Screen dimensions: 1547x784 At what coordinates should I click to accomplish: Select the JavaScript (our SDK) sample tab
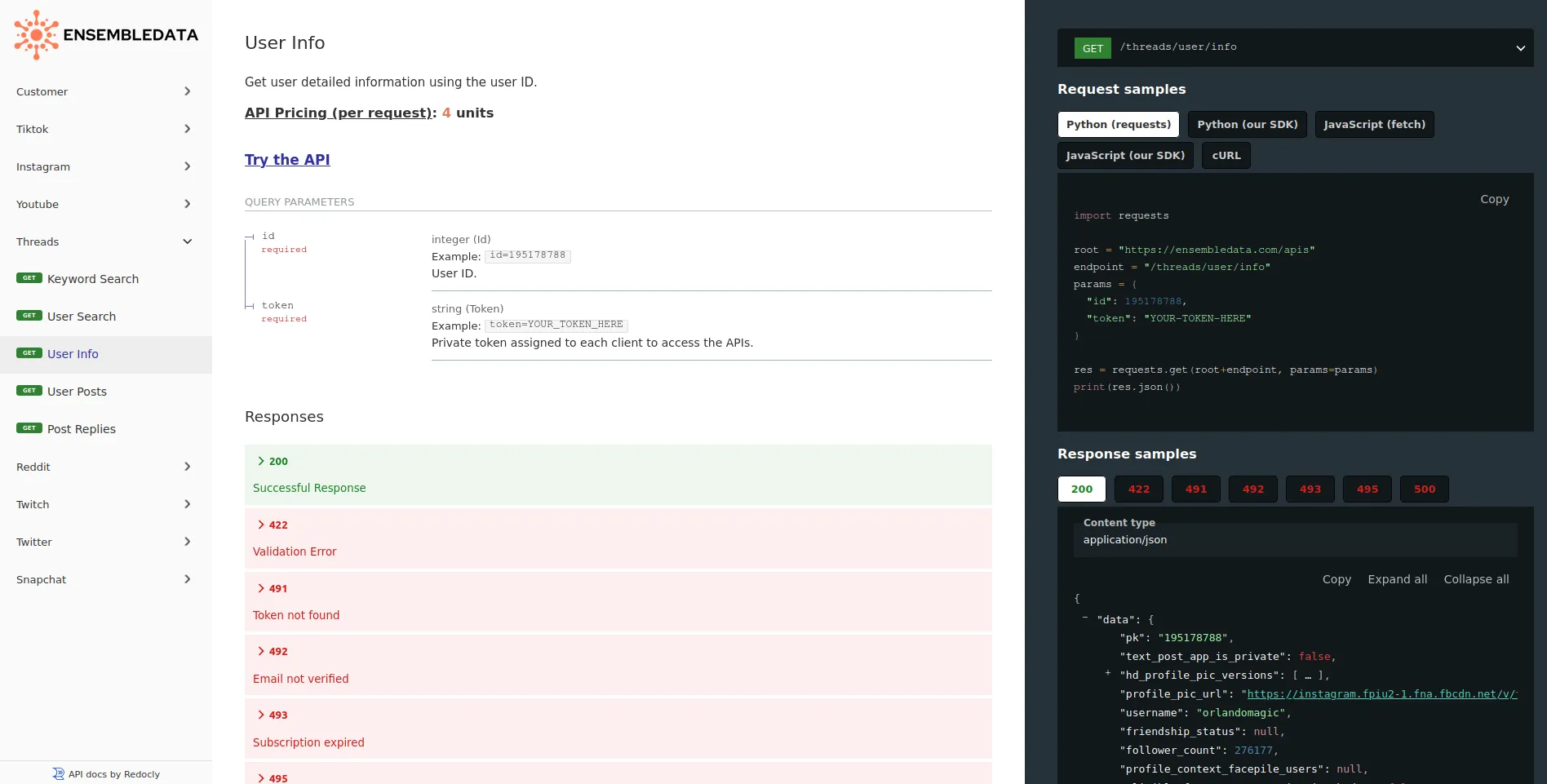click(x=1126, y=155)
